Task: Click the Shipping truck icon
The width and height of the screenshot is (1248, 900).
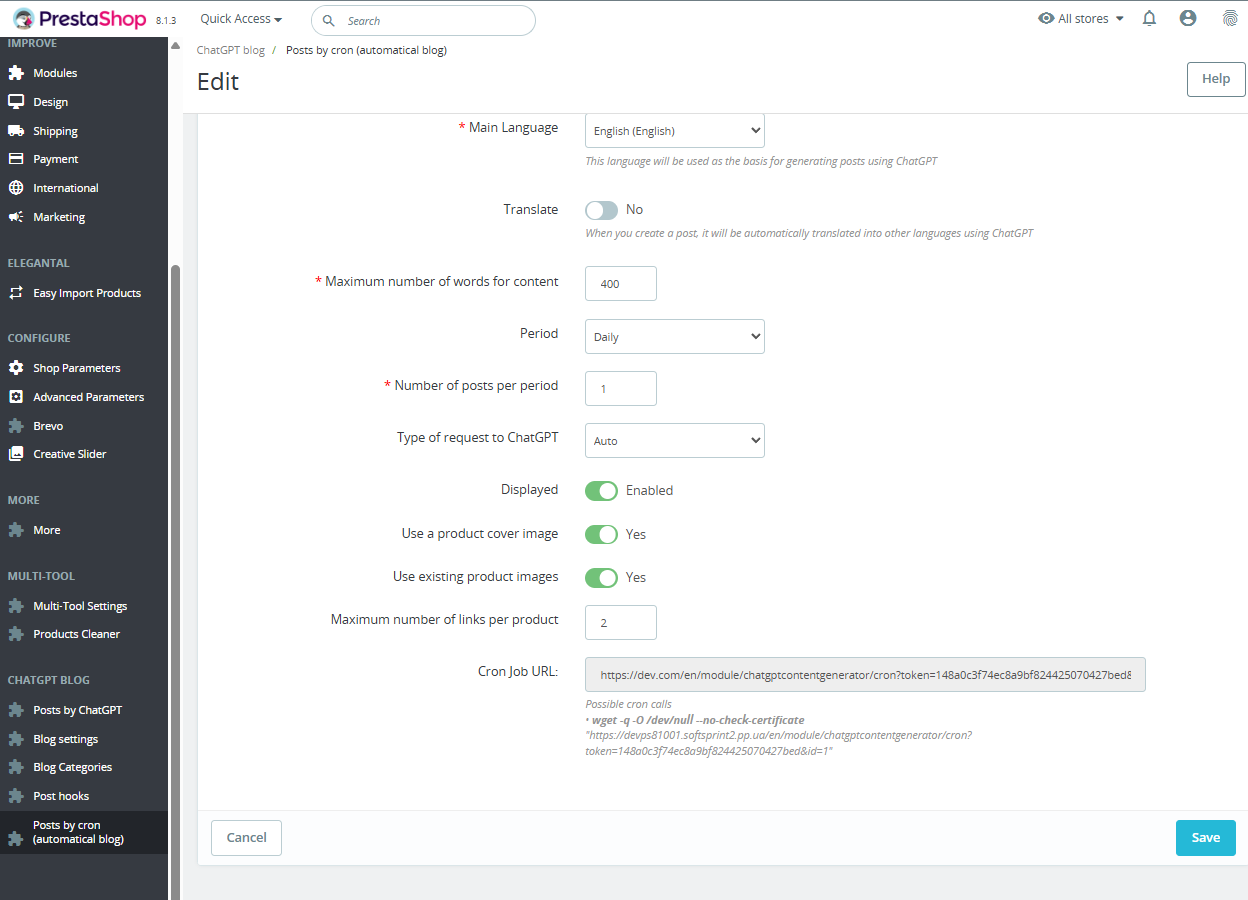Action: click(x=16, y=131)
